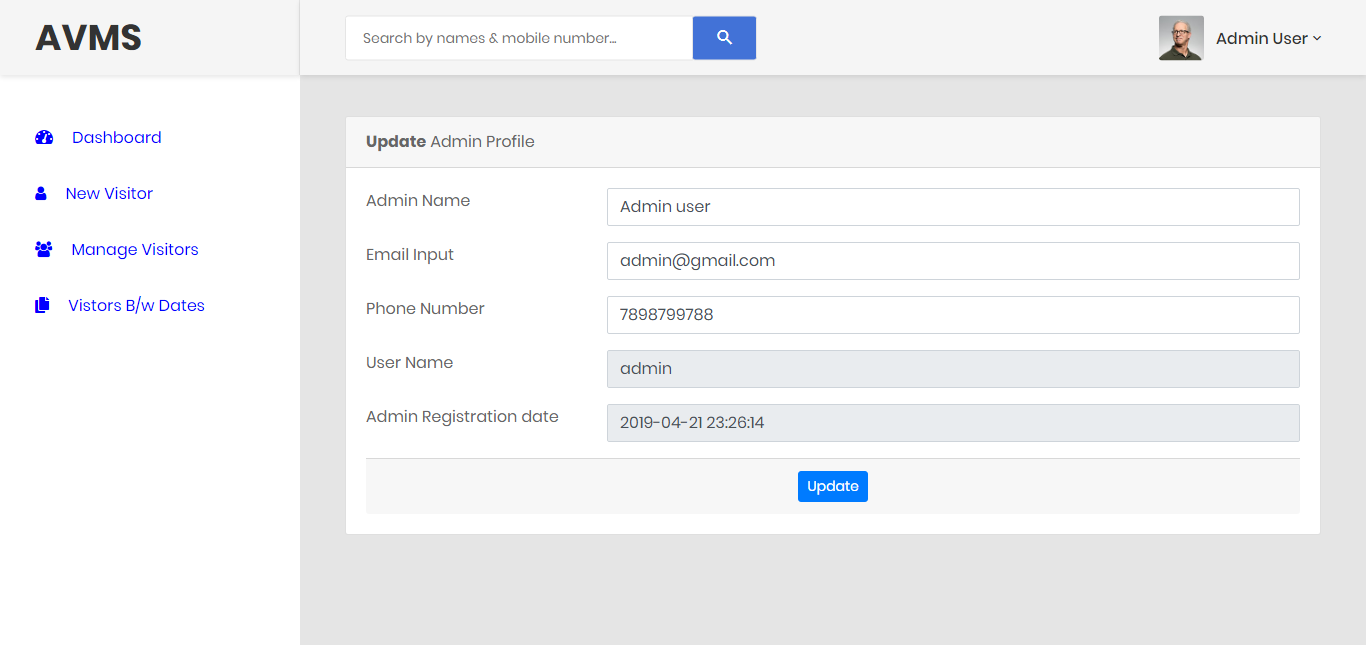1366x645 pixels.
Task: Click inside the search bar
Action: point(518,37)
